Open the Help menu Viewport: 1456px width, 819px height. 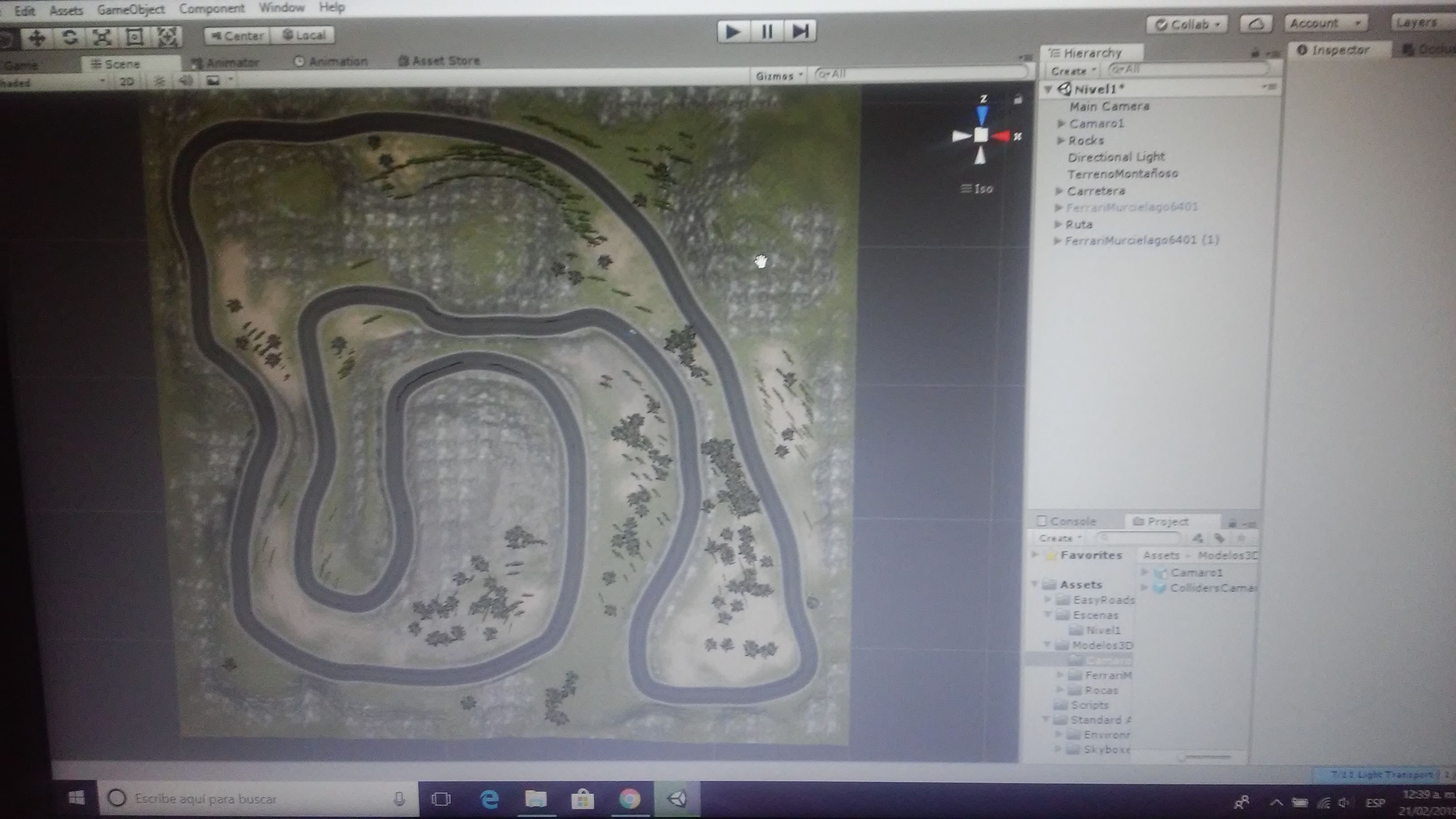tap(332, 7)
